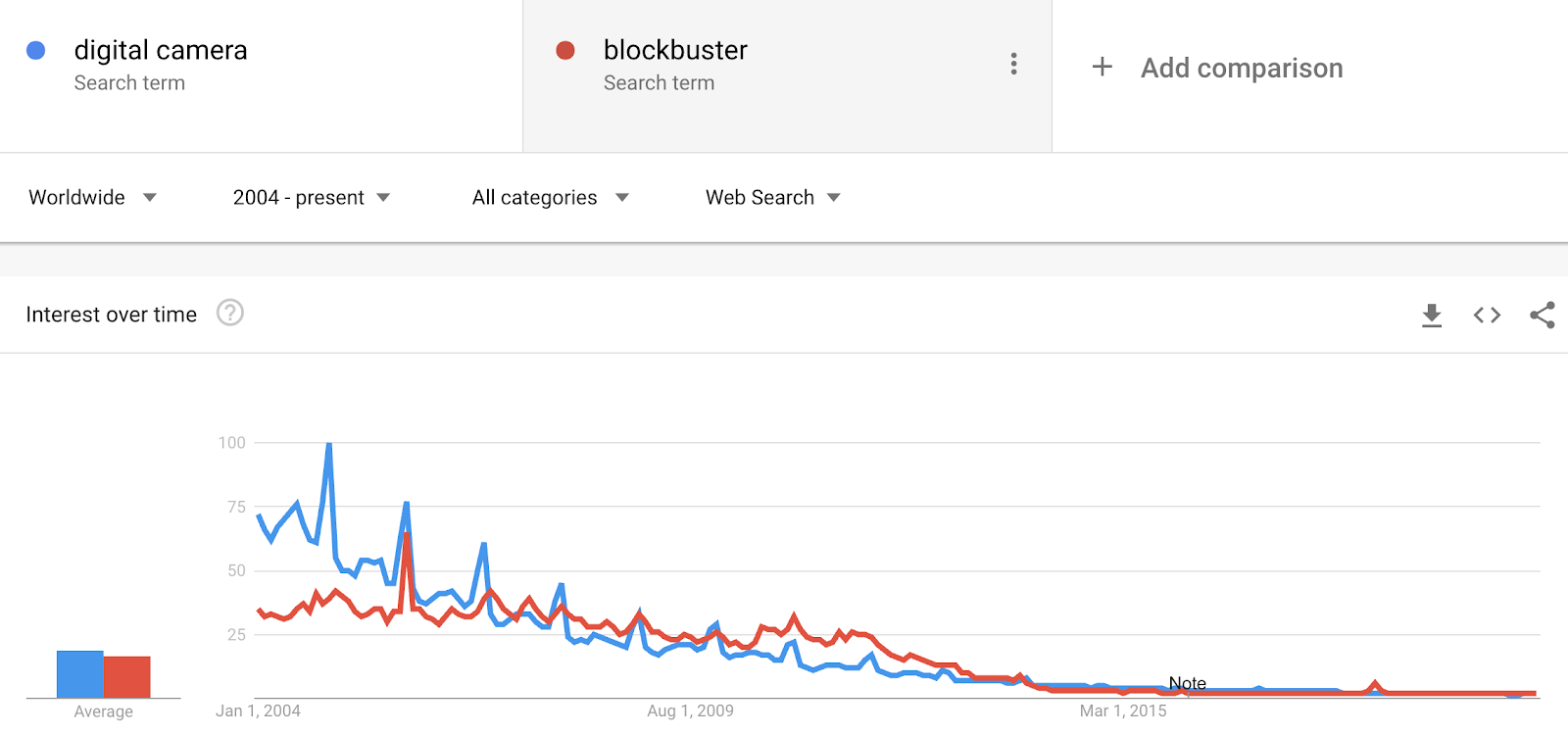Click the red blockbuster line spike
Screen dimensions: 1568x735
click(407, 538)
